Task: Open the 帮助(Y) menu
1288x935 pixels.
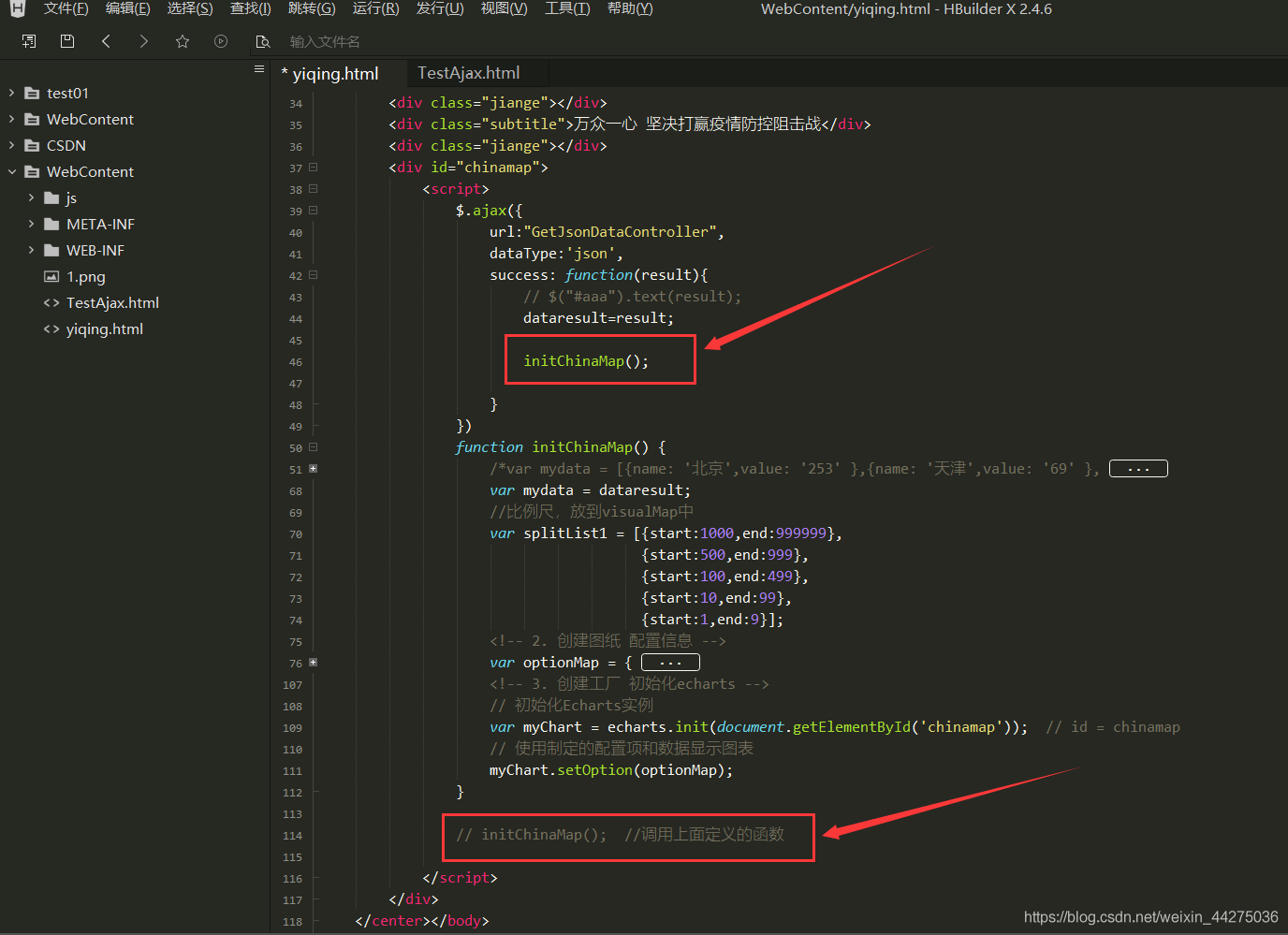Action: pos(630,9)
